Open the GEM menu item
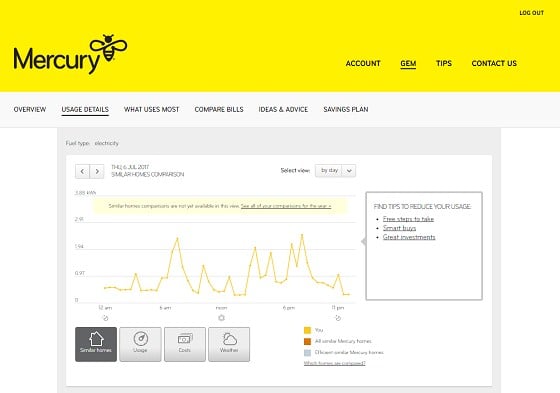Viewport: 560px width, 393px height. click(408, 64)
